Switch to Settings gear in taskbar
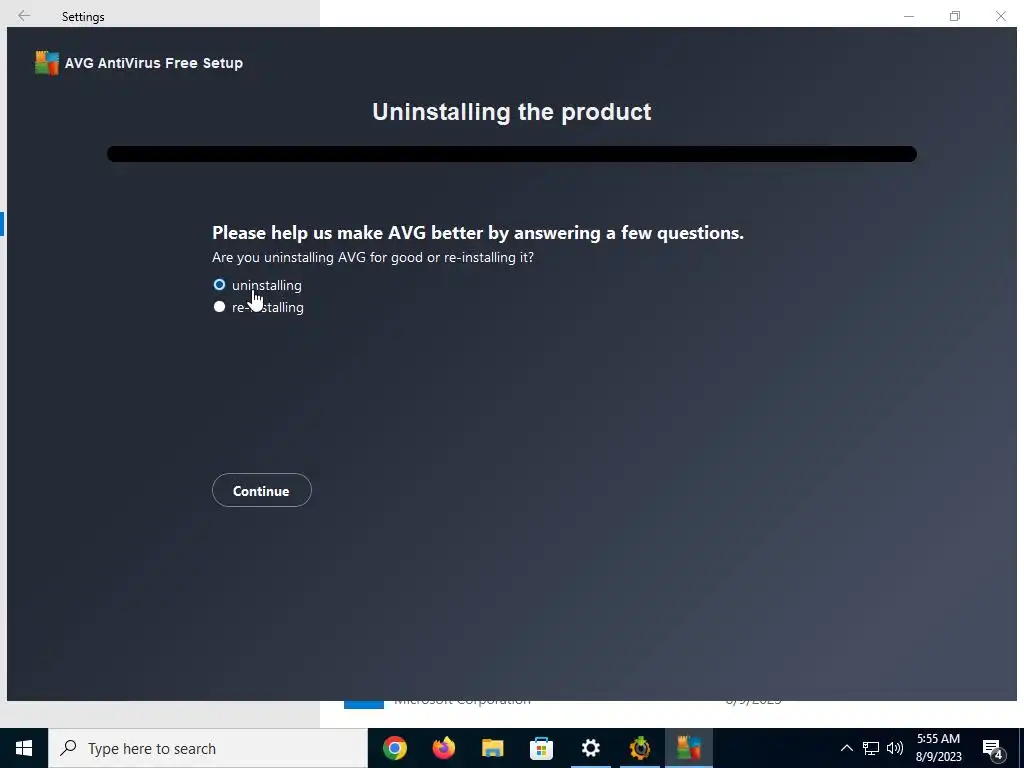The width and height of the screenshot is (1024, 768). 590,748
